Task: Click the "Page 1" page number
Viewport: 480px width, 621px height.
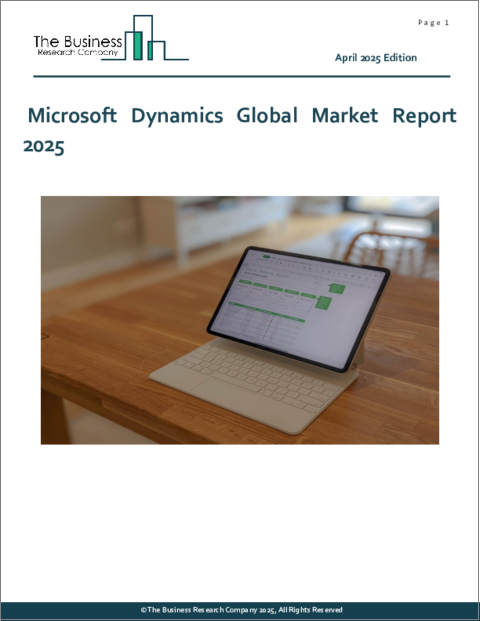Action: (433, 23)
